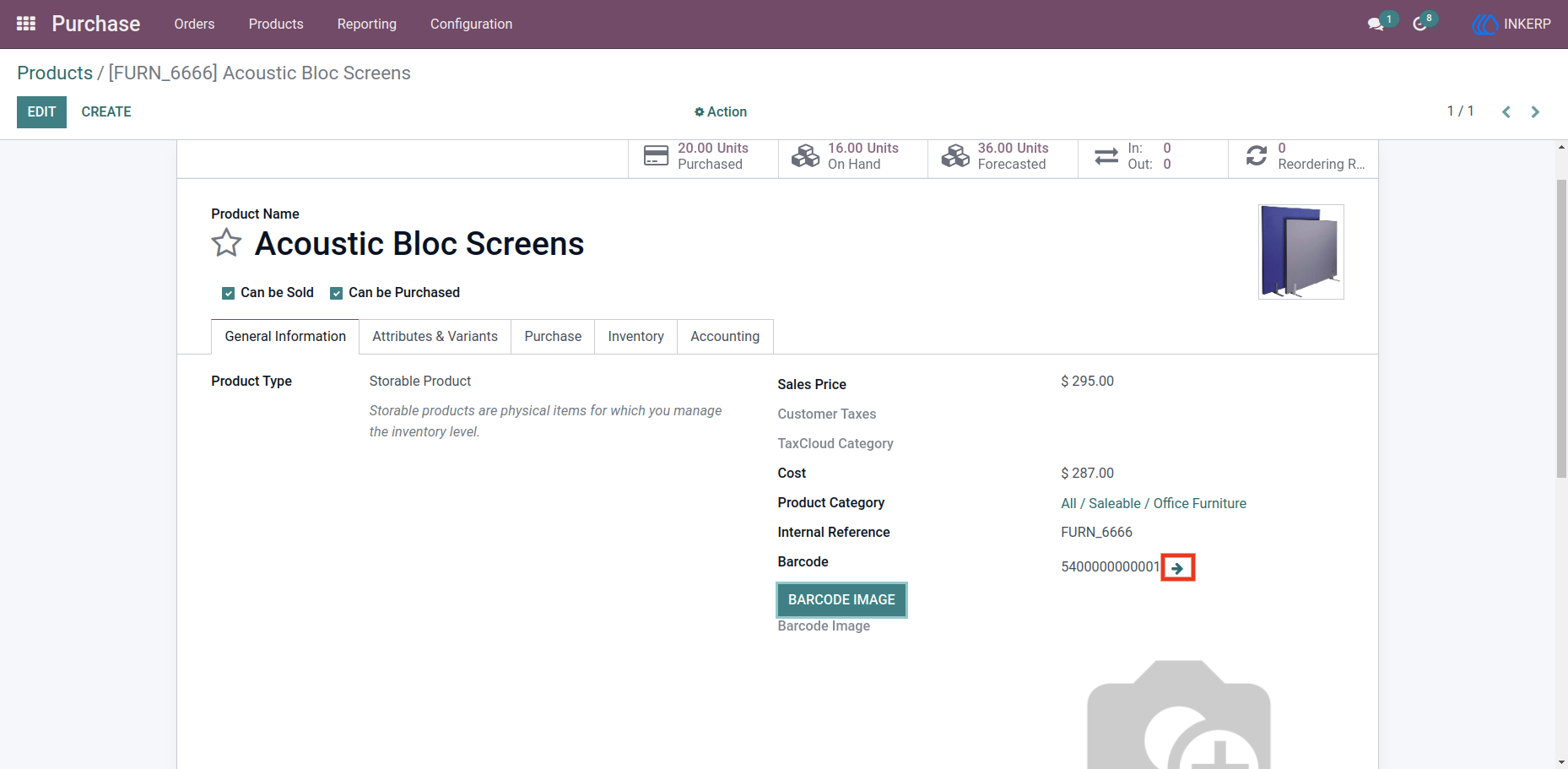The height and width of the screenshot is (769, 1568).
Task: Click the Purchase app title
Action: pos(96,24)
